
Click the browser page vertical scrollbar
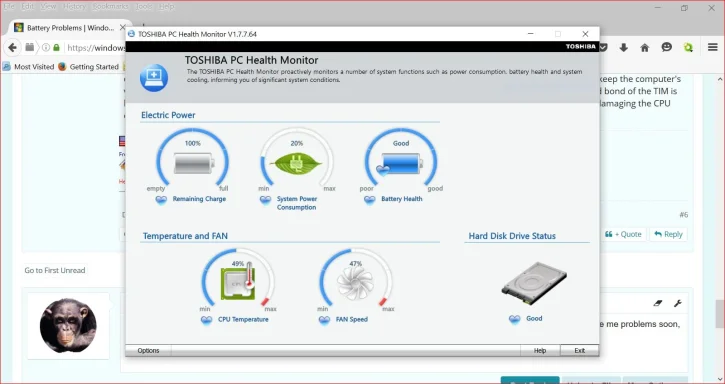click(x=720, y=229)
